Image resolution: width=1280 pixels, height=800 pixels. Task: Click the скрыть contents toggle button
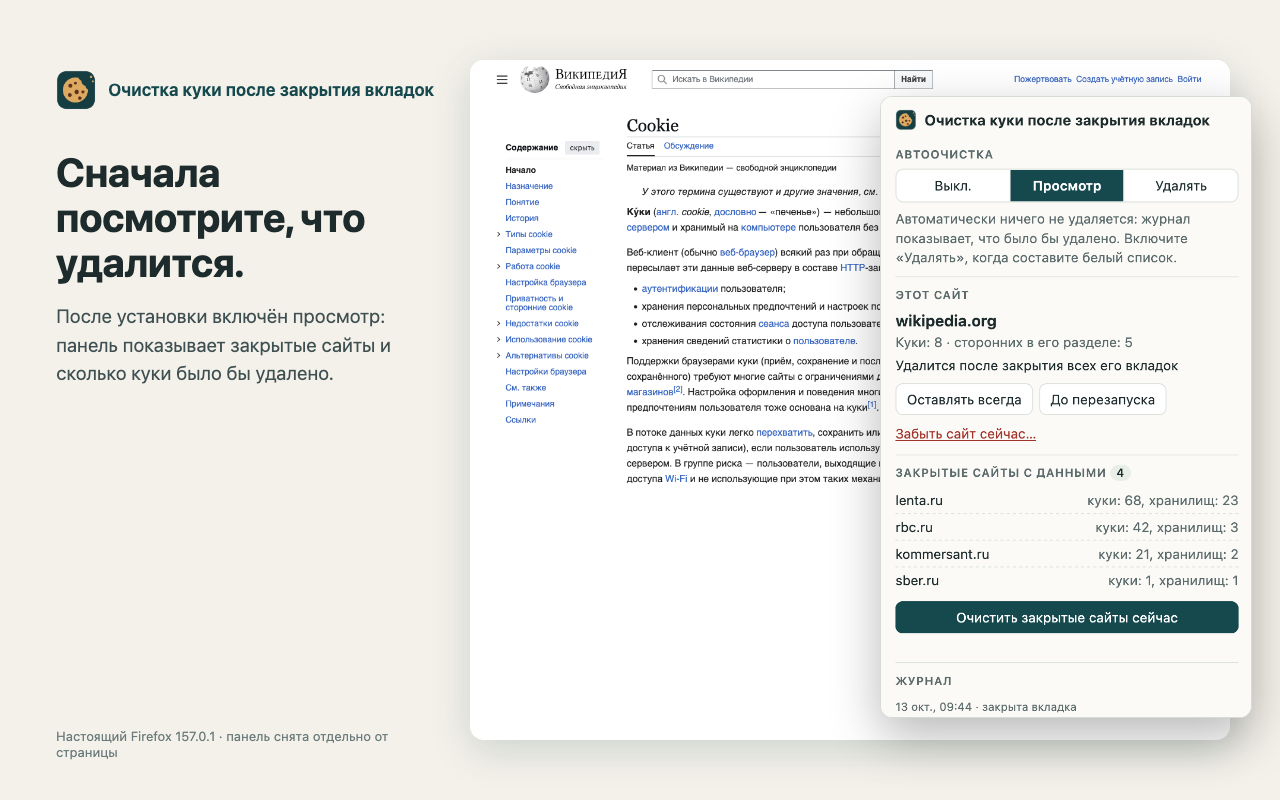582,148
